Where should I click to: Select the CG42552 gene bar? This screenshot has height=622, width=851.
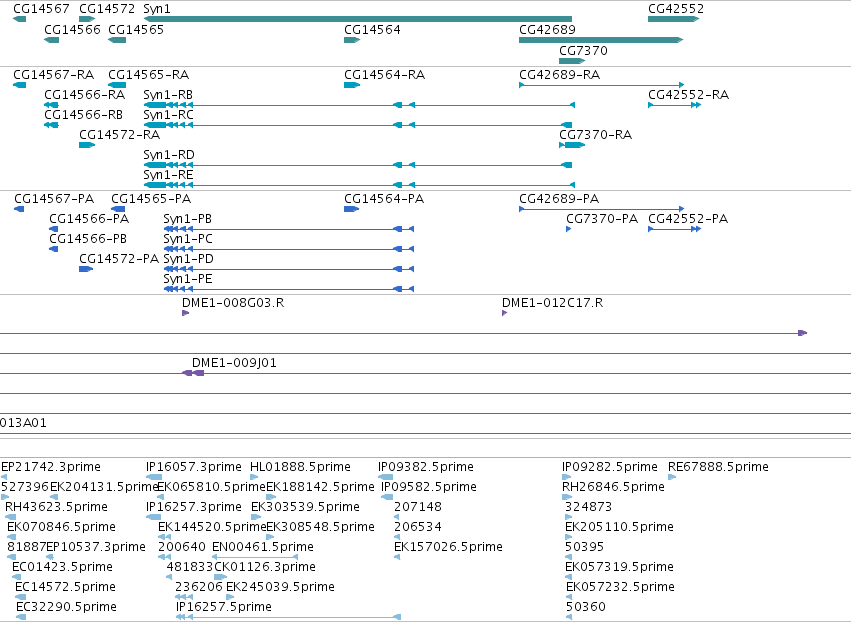[674, 19]
